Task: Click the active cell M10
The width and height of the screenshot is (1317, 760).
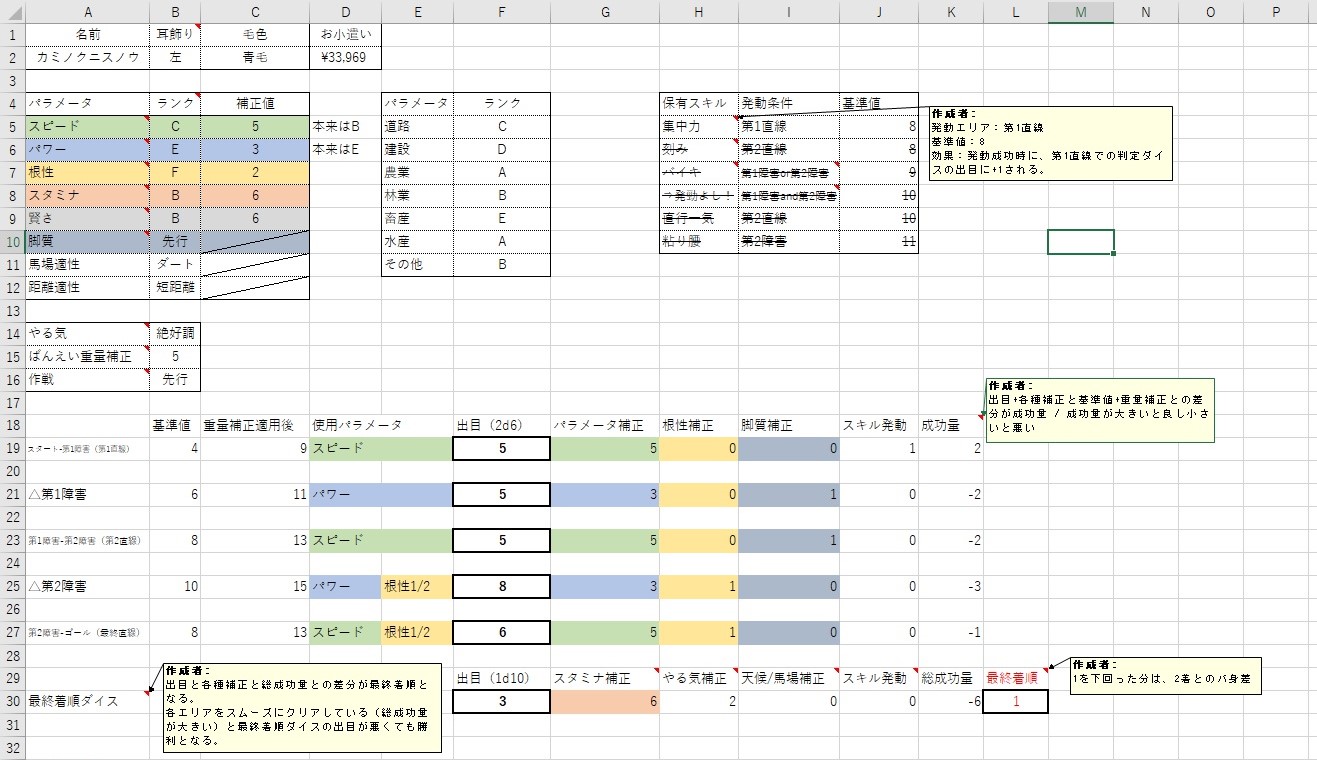Action: click(1081, 242)
